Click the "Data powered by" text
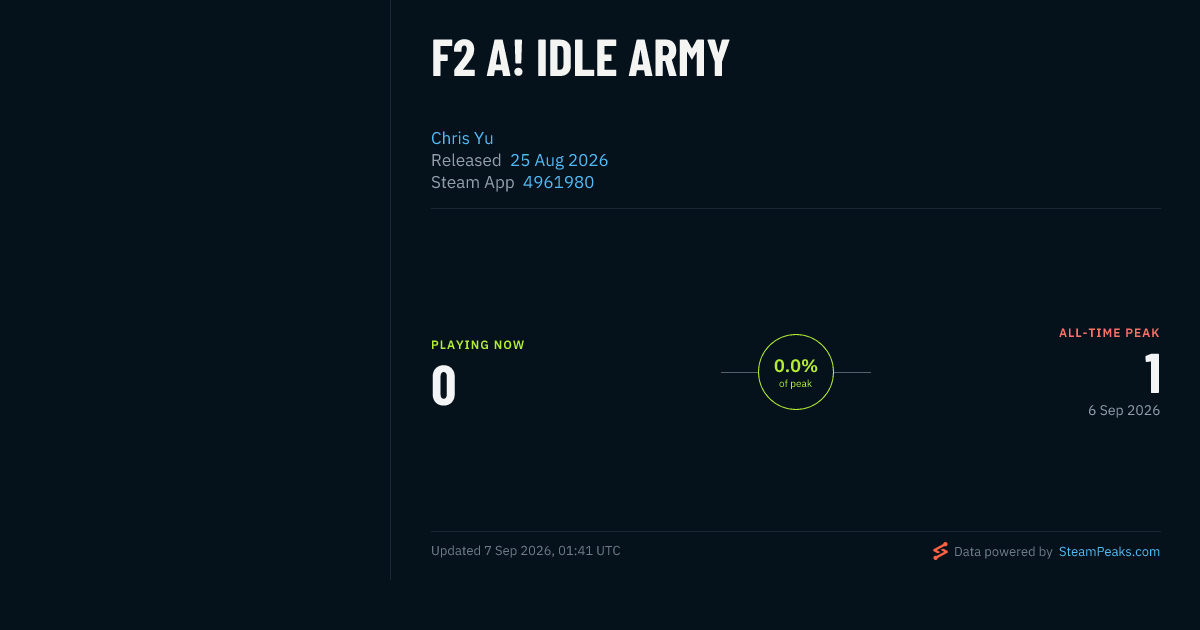Viewport: 1200px width, 630px height. (x=1003, y=551)
